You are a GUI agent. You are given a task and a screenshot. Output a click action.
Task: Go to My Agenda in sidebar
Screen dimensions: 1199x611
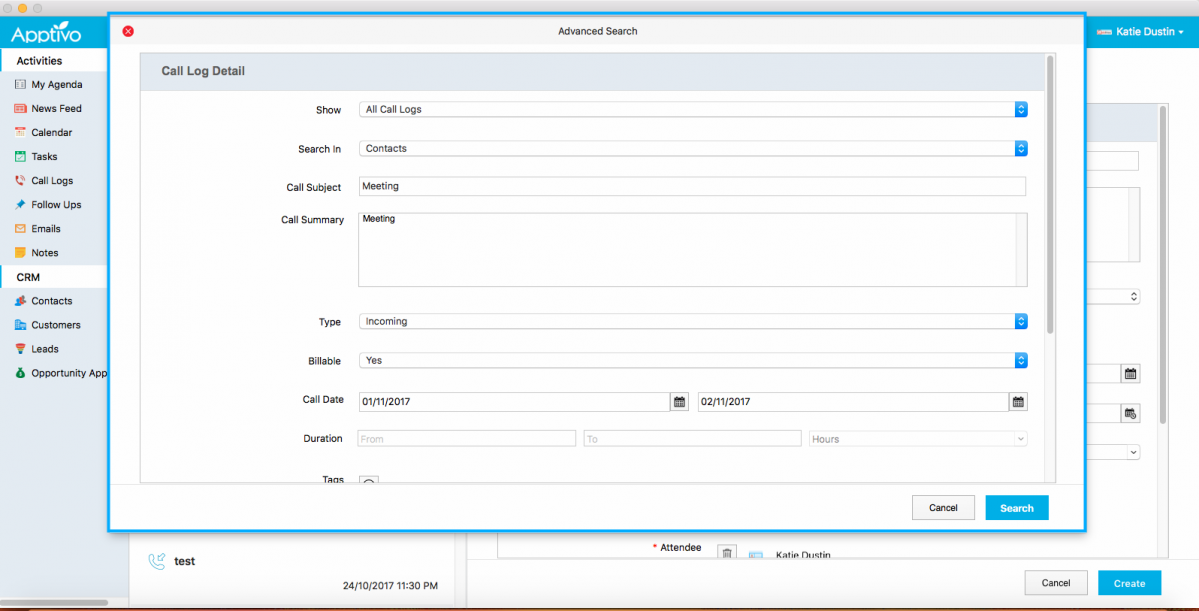56,85
